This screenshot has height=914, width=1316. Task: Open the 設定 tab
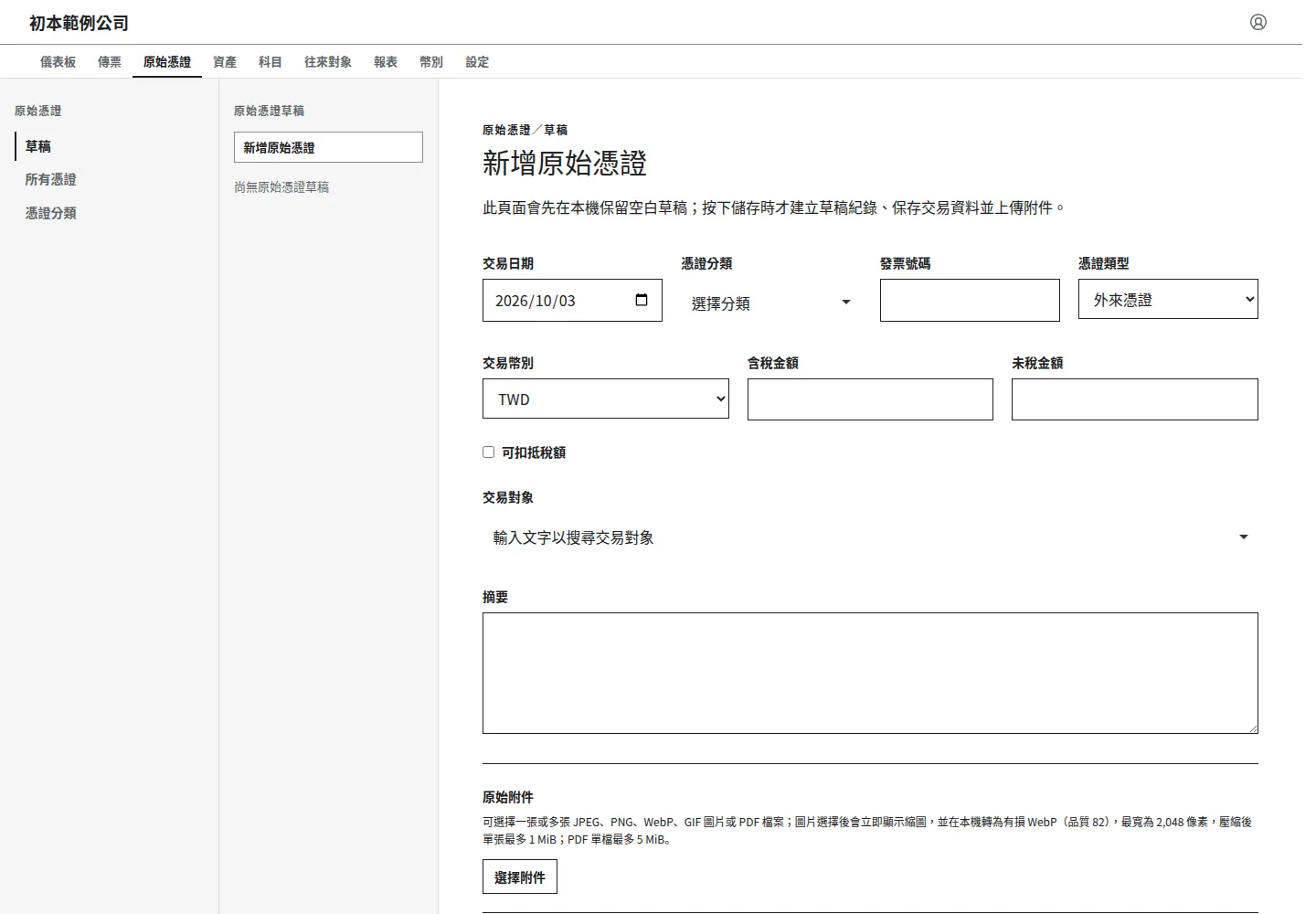click(x=477, y=62)
